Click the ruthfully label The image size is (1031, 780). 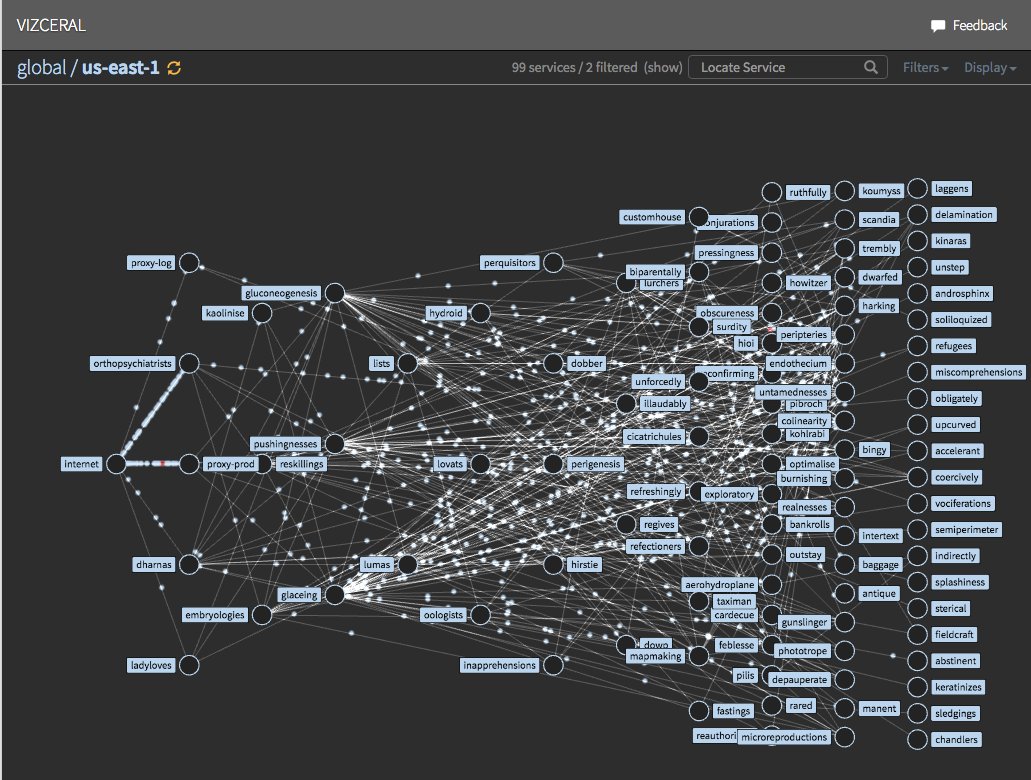coord(808,193)
